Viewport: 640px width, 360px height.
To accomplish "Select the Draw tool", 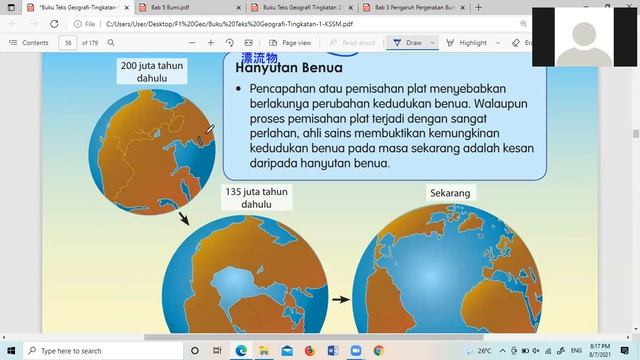I will pyautogui.click(x=407, y=42).
